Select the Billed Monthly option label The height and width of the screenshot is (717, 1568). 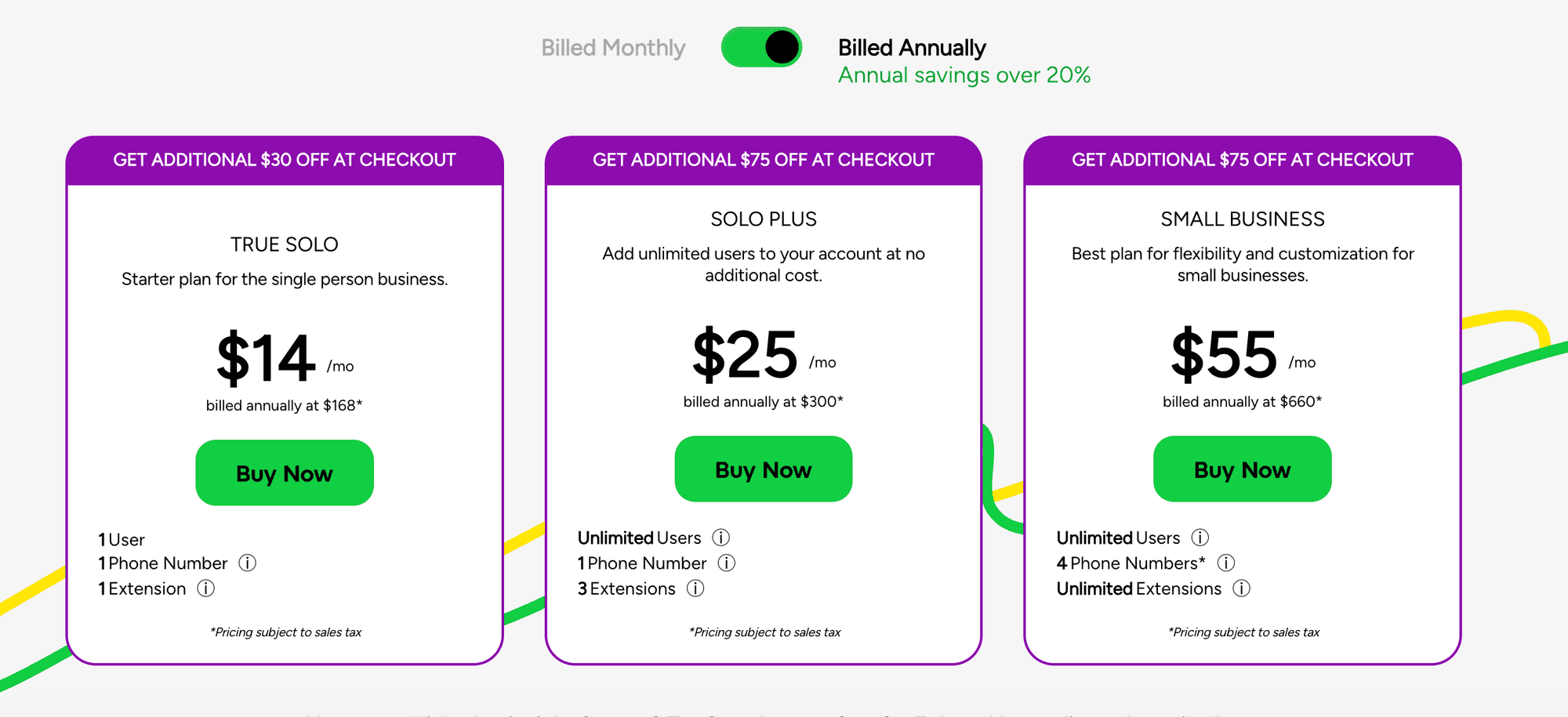(x=613, y=48)
